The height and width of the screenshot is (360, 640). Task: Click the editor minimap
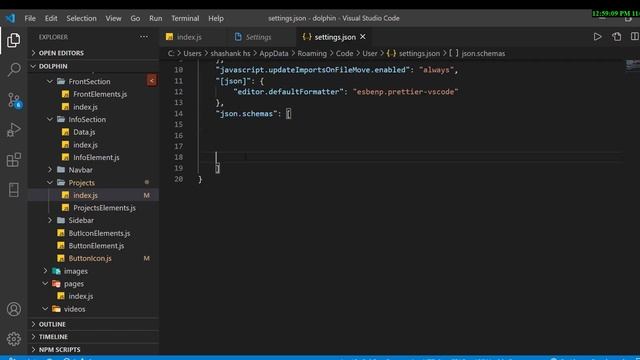pos(633,65)
